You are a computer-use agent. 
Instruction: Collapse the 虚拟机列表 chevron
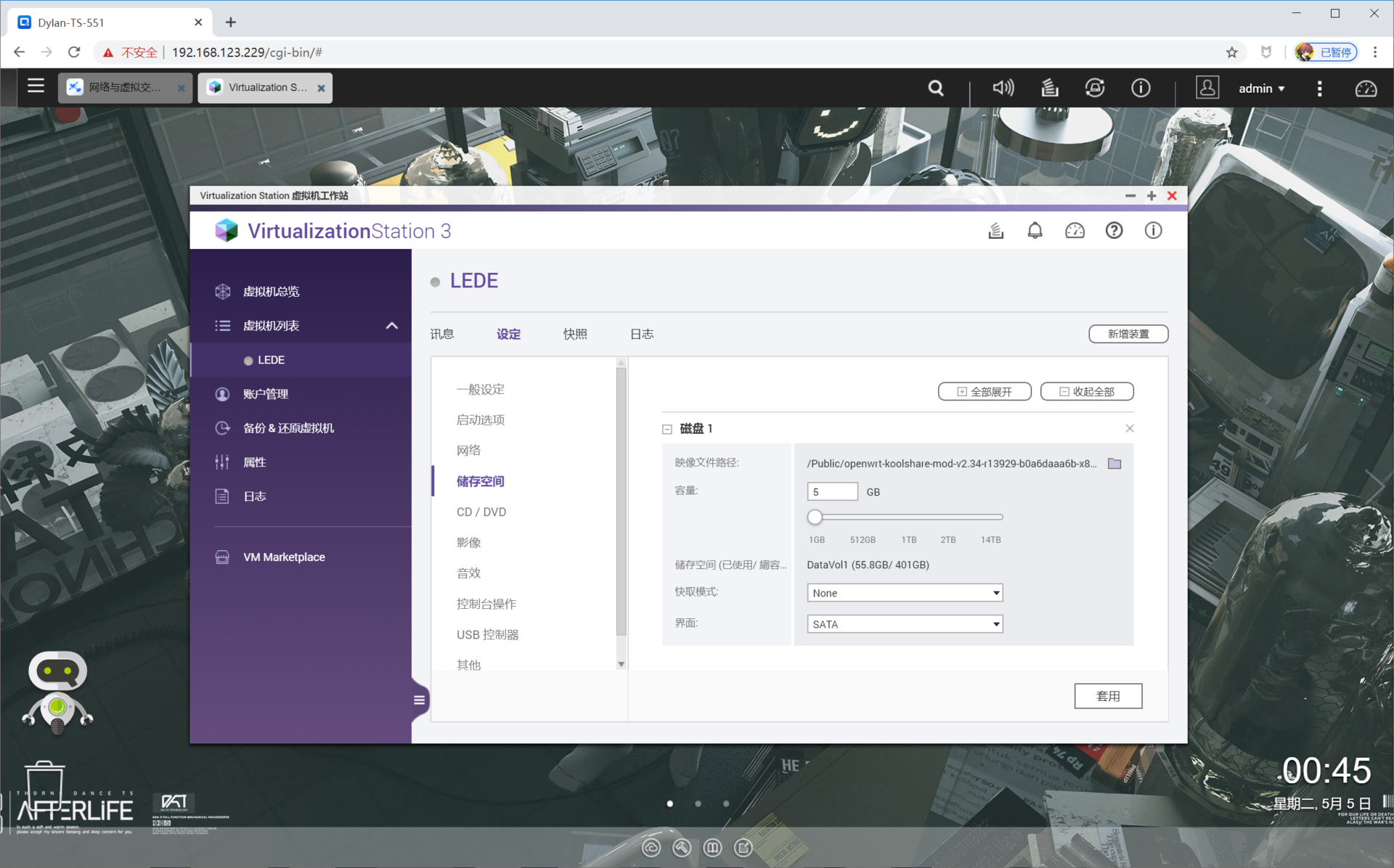point(391,326)
